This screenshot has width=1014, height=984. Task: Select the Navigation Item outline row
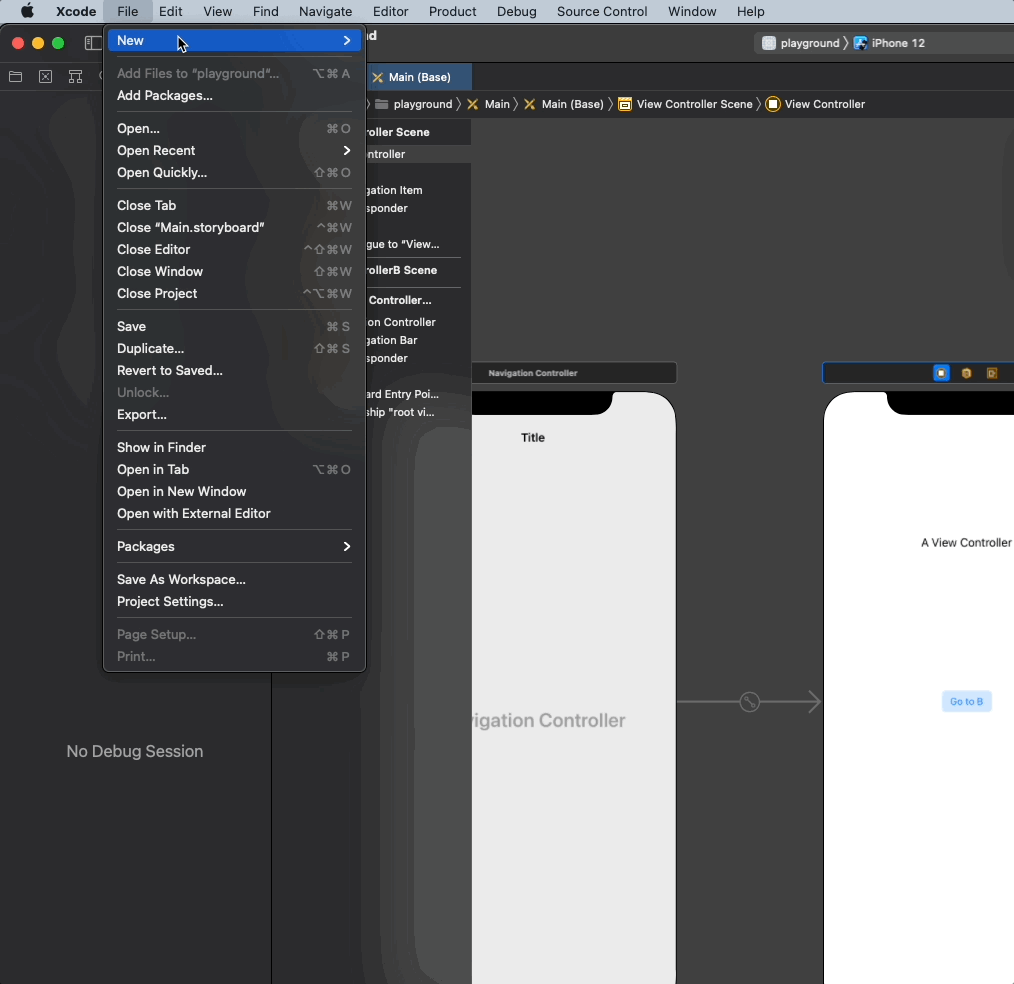[418, 190]
